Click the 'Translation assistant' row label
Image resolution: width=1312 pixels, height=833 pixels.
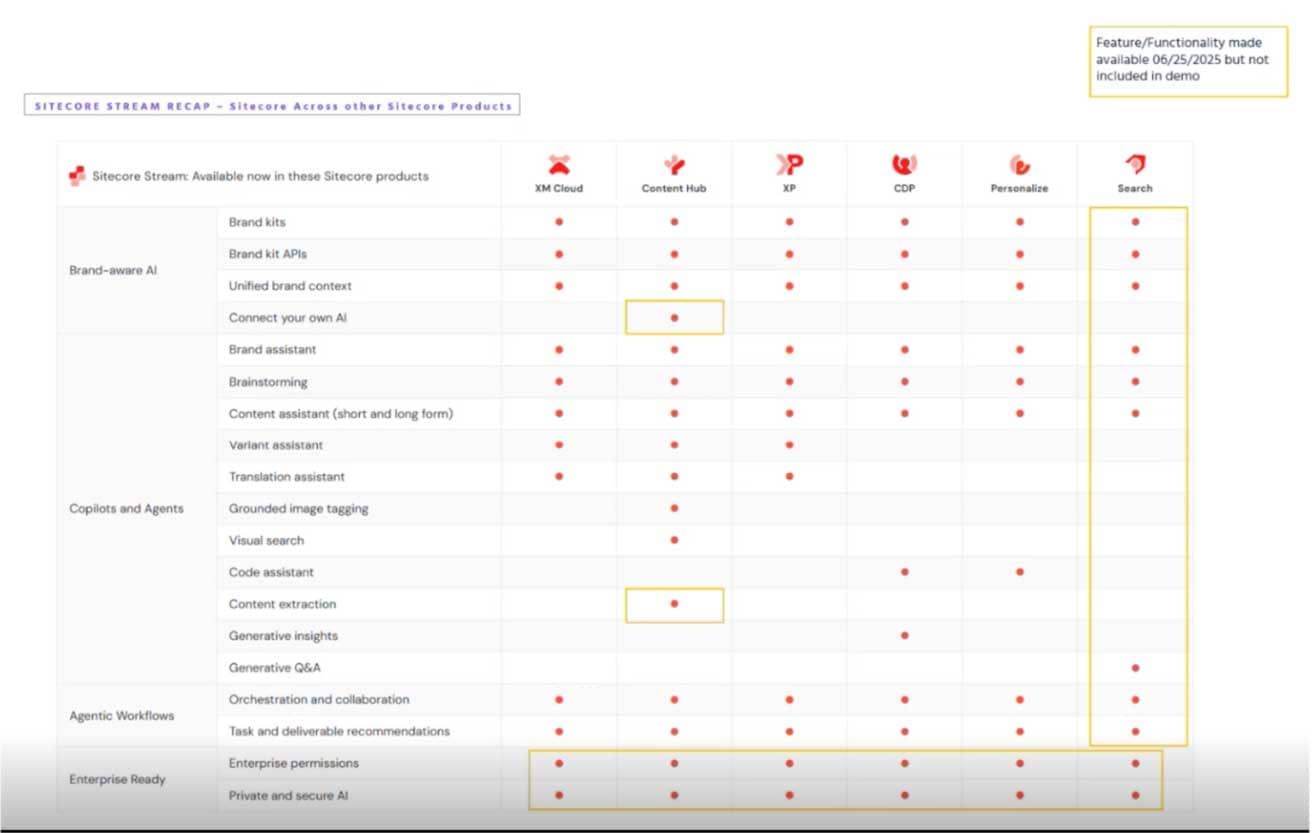pos(286,477)
